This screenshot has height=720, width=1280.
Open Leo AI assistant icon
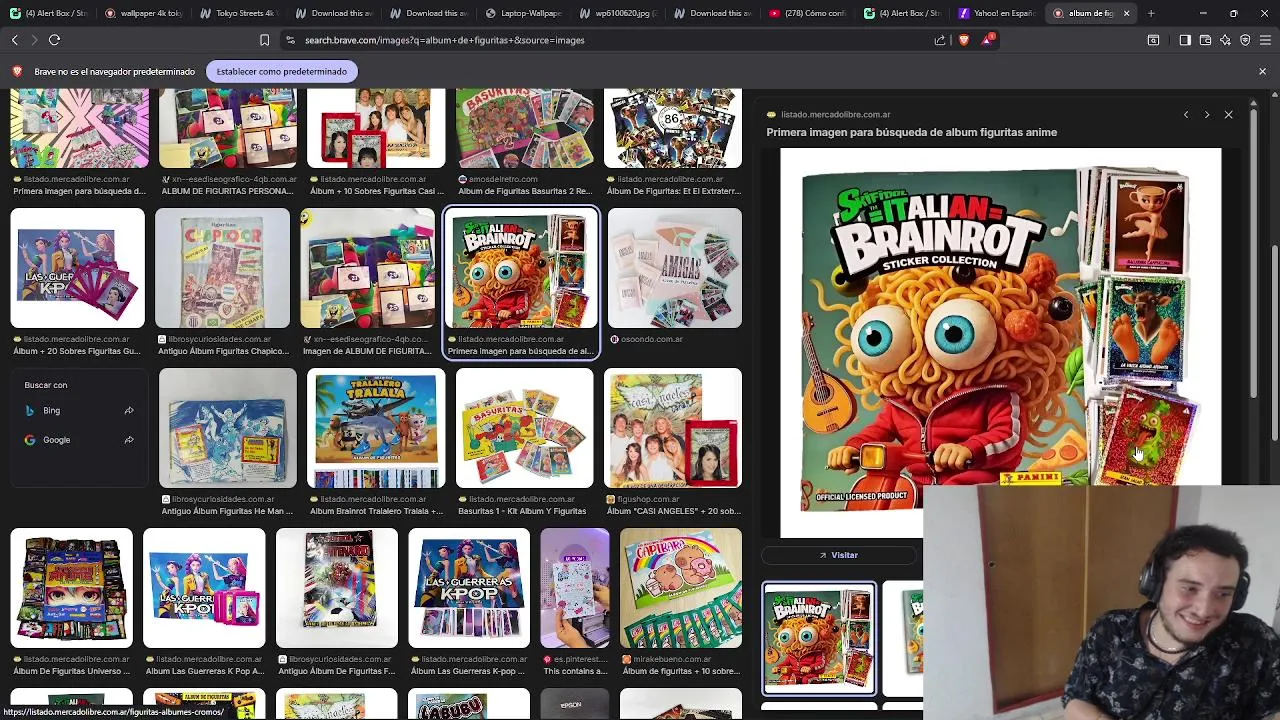[1225, 40]
